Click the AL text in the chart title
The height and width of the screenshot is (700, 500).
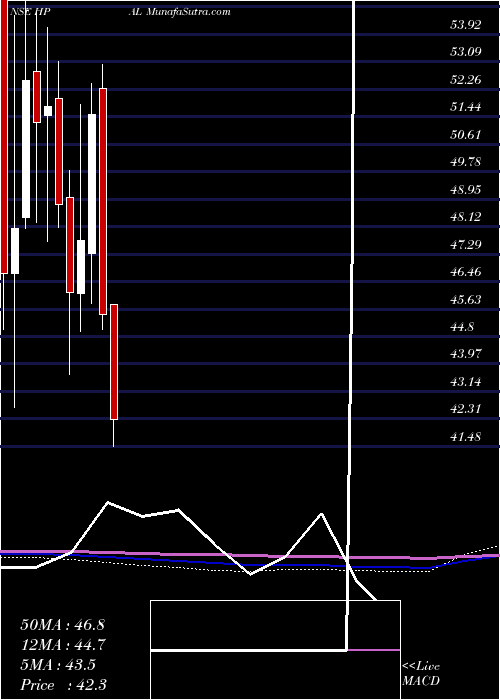point(137,12)
